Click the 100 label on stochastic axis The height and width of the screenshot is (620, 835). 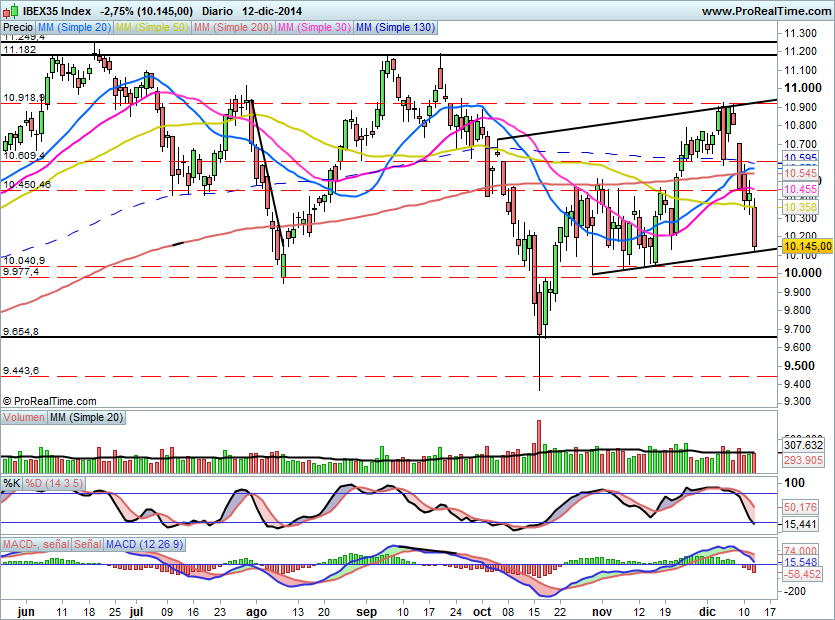(795, 483)
